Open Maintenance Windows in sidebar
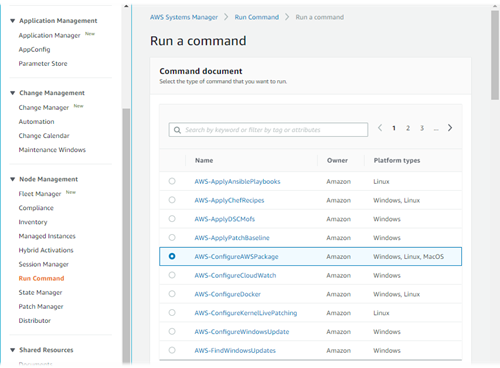500x368 pixels. pyautogui.click(x=52, y=150)
